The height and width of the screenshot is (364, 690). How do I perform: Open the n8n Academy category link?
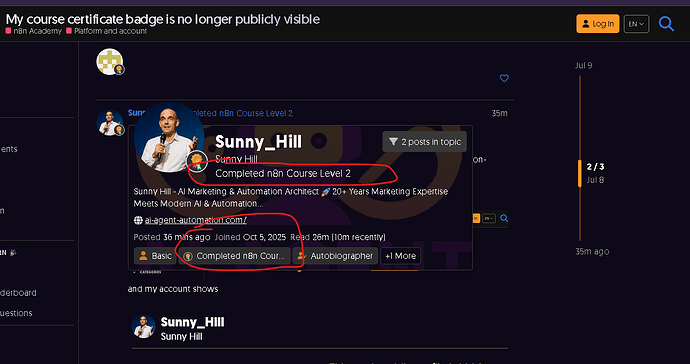point(34,31)
